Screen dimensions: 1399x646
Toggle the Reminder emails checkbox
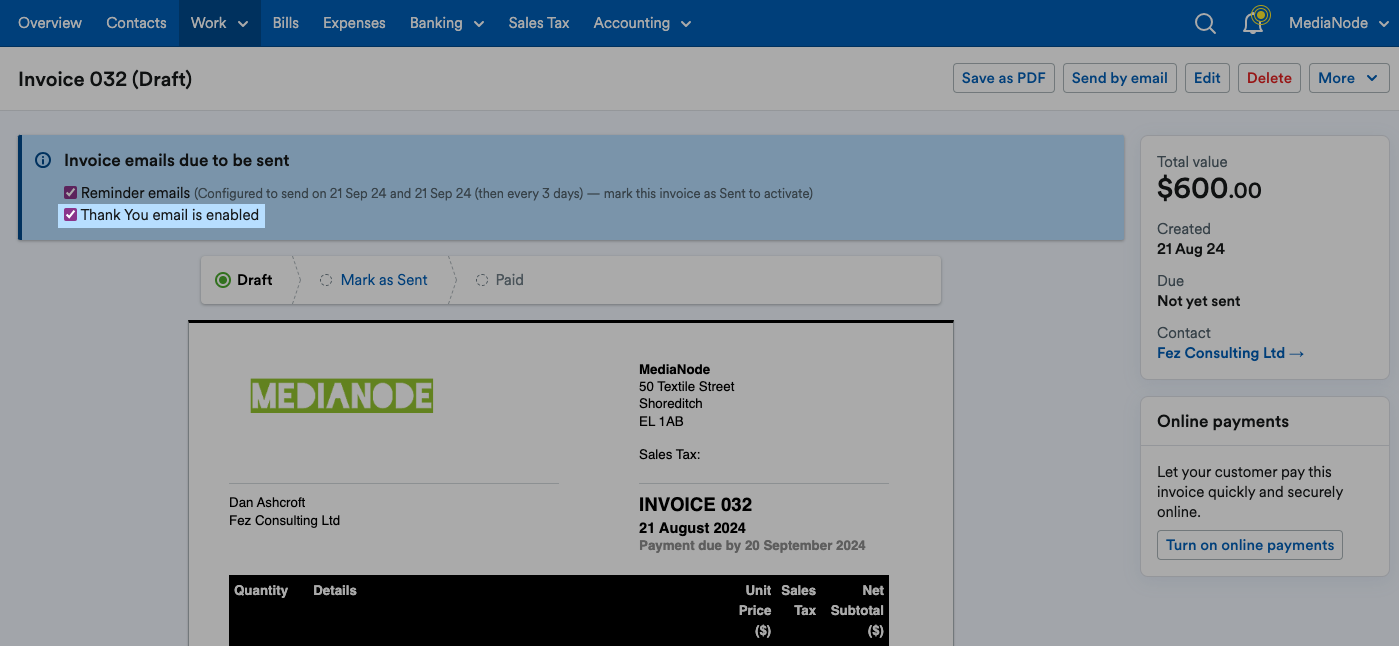tap(70, 193)
